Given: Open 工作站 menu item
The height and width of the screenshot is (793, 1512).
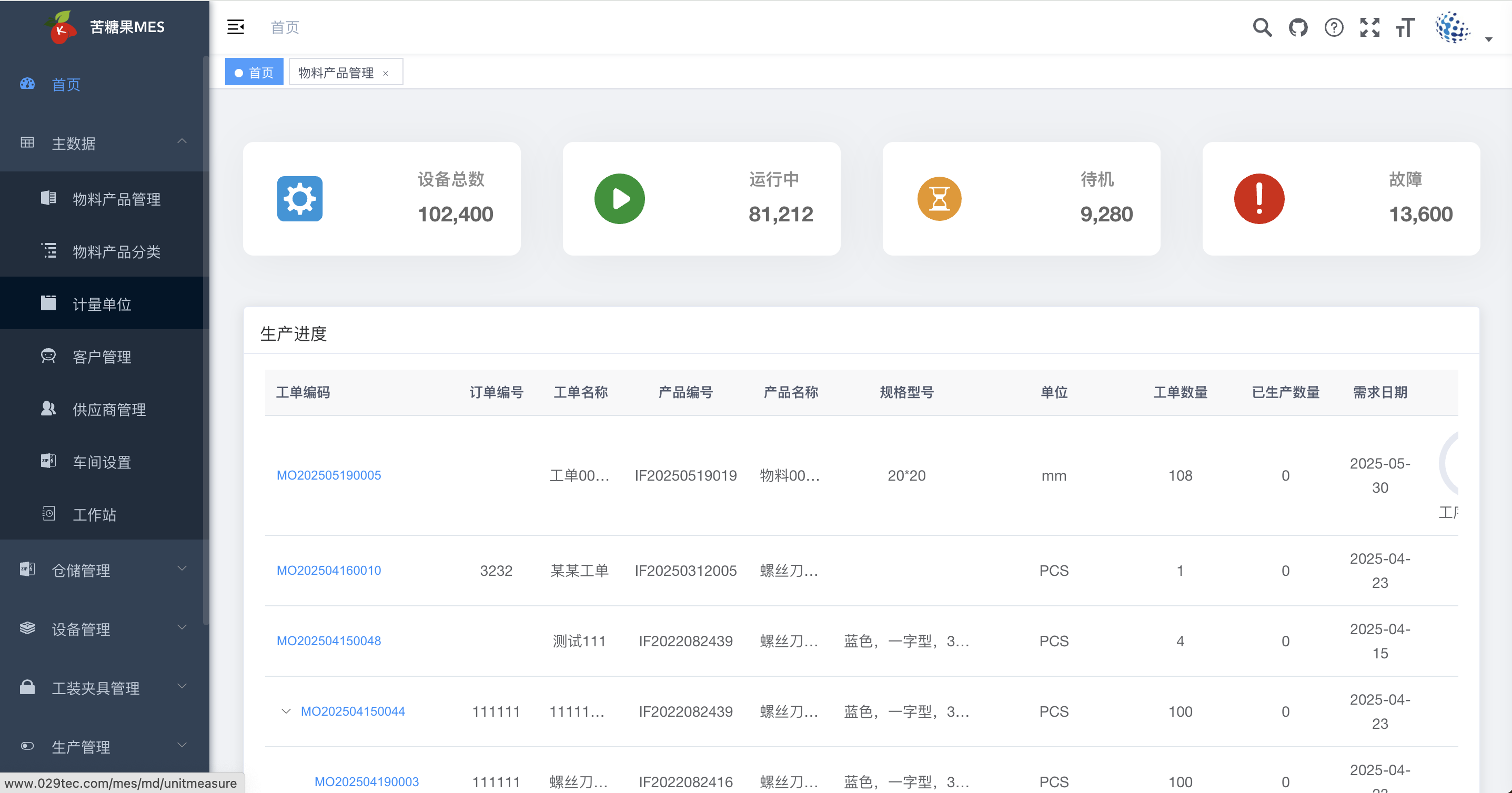Looking at the screenshot, I should [x=105, y=514].
